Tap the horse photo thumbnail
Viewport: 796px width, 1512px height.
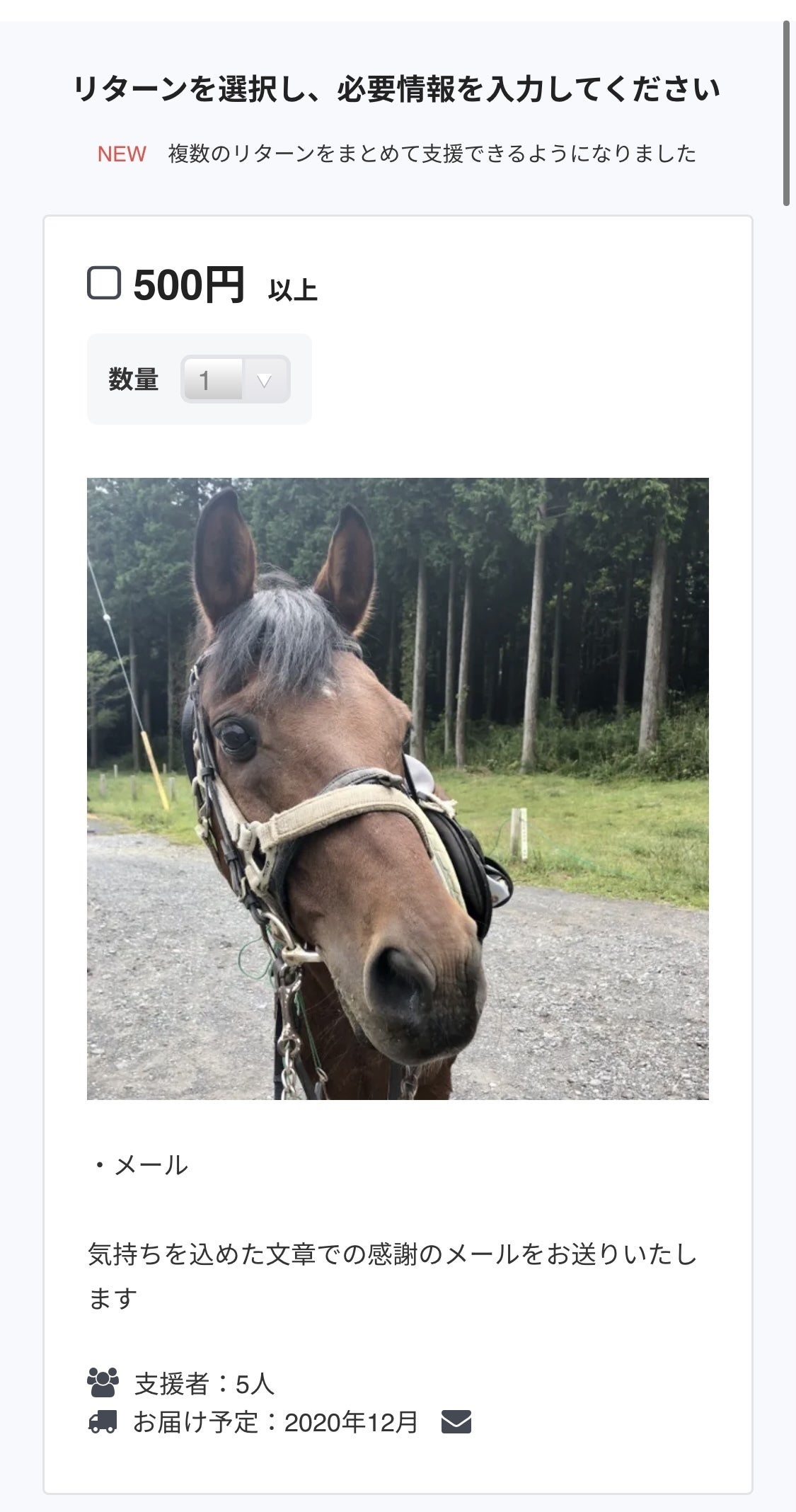coord(398,789)
